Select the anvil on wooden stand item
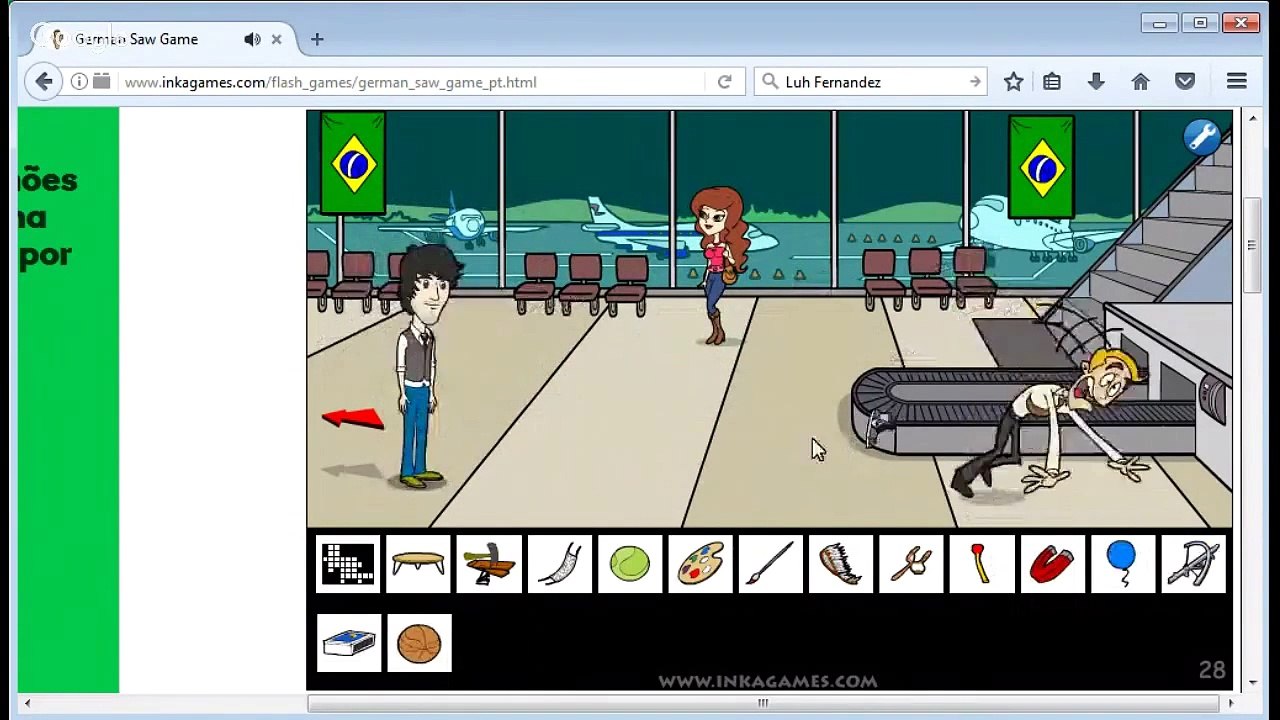 (x=489, y=564)
